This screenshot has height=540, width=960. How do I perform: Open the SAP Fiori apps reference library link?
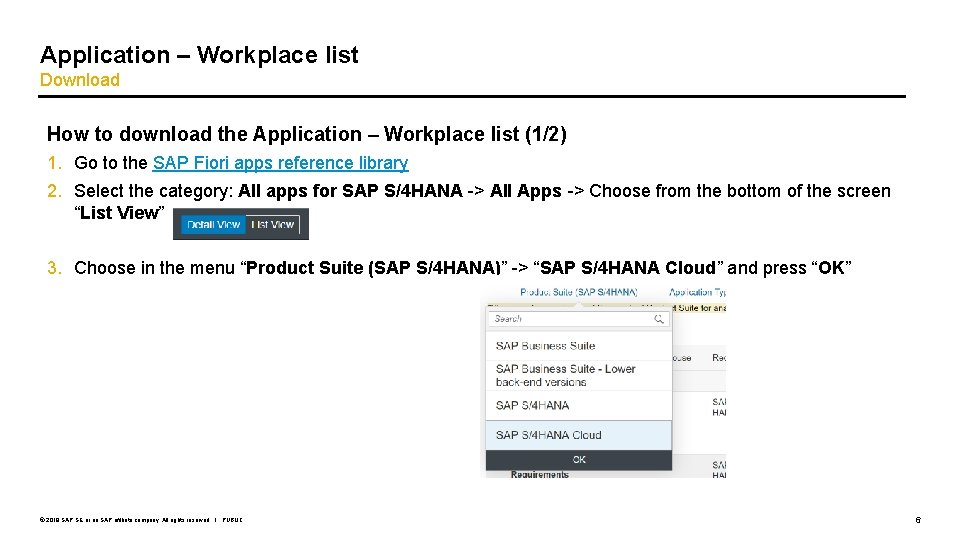pyautogui.click(x=280, y=163)
